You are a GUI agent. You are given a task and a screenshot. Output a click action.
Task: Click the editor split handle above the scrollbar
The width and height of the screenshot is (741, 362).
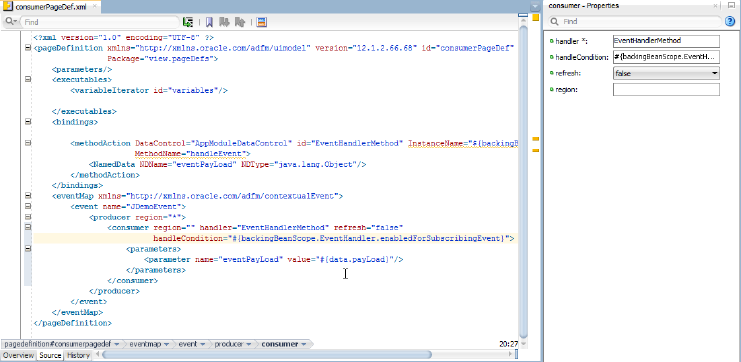tap(523, 15)
